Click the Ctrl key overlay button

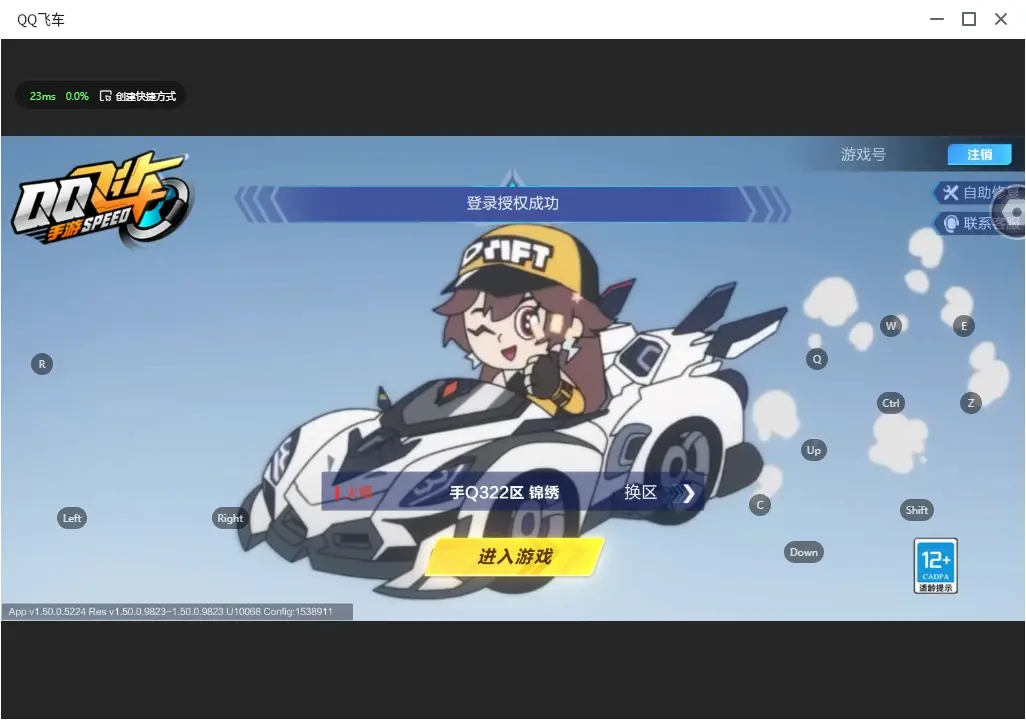click(x=891, y=403)
